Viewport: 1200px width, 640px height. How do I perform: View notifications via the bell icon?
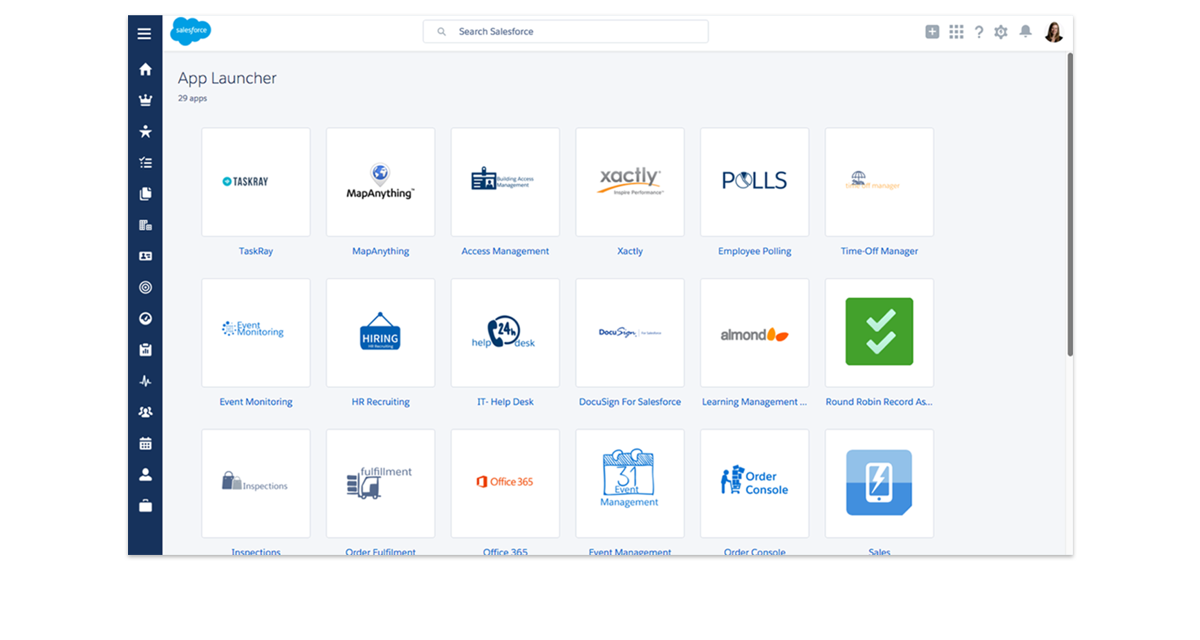click(x=1025, y=32)
